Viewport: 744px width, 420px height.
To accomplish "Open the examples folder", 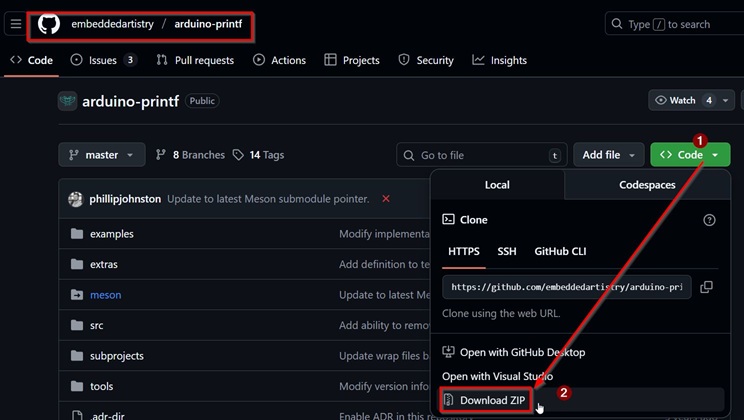I will click(112, 234).
